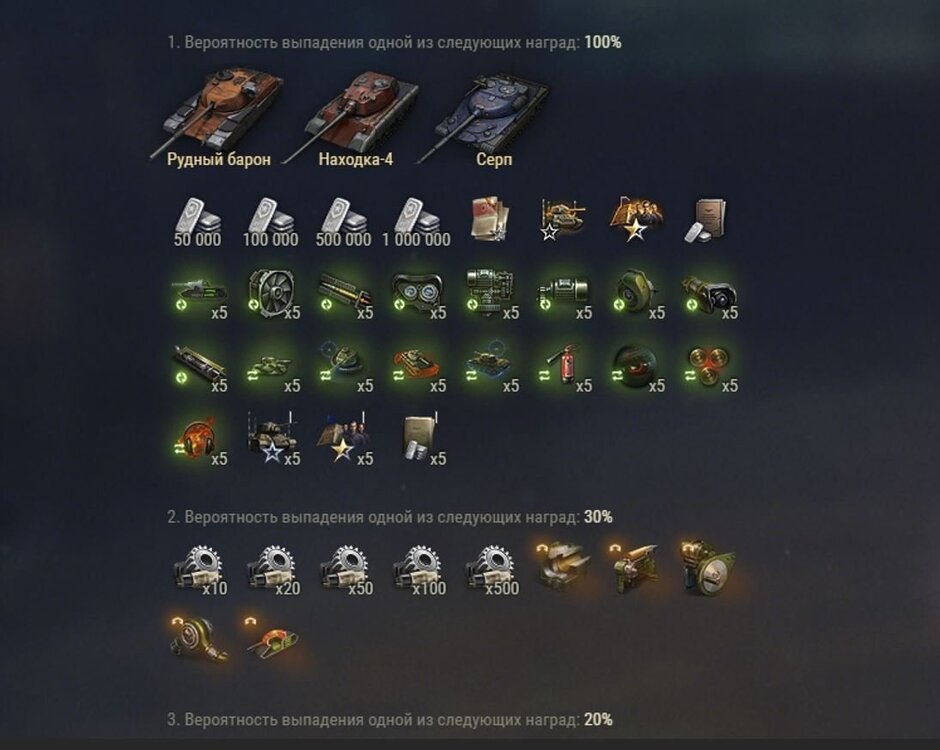Click the binocular optics equipment icon x5

pyautogui.click(x=418, y=294)
